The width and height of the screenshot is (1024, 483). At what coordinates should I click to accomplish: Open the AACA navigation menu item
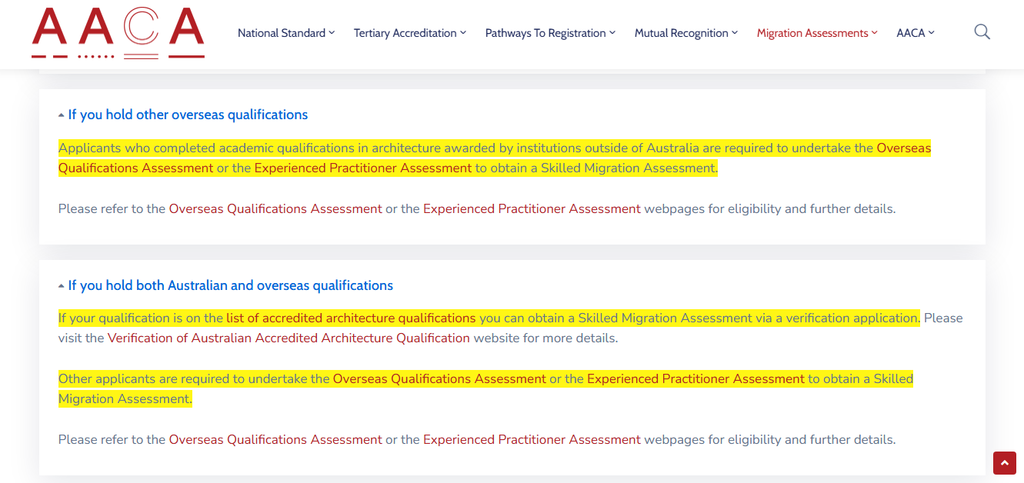click(x=916, y=33)
